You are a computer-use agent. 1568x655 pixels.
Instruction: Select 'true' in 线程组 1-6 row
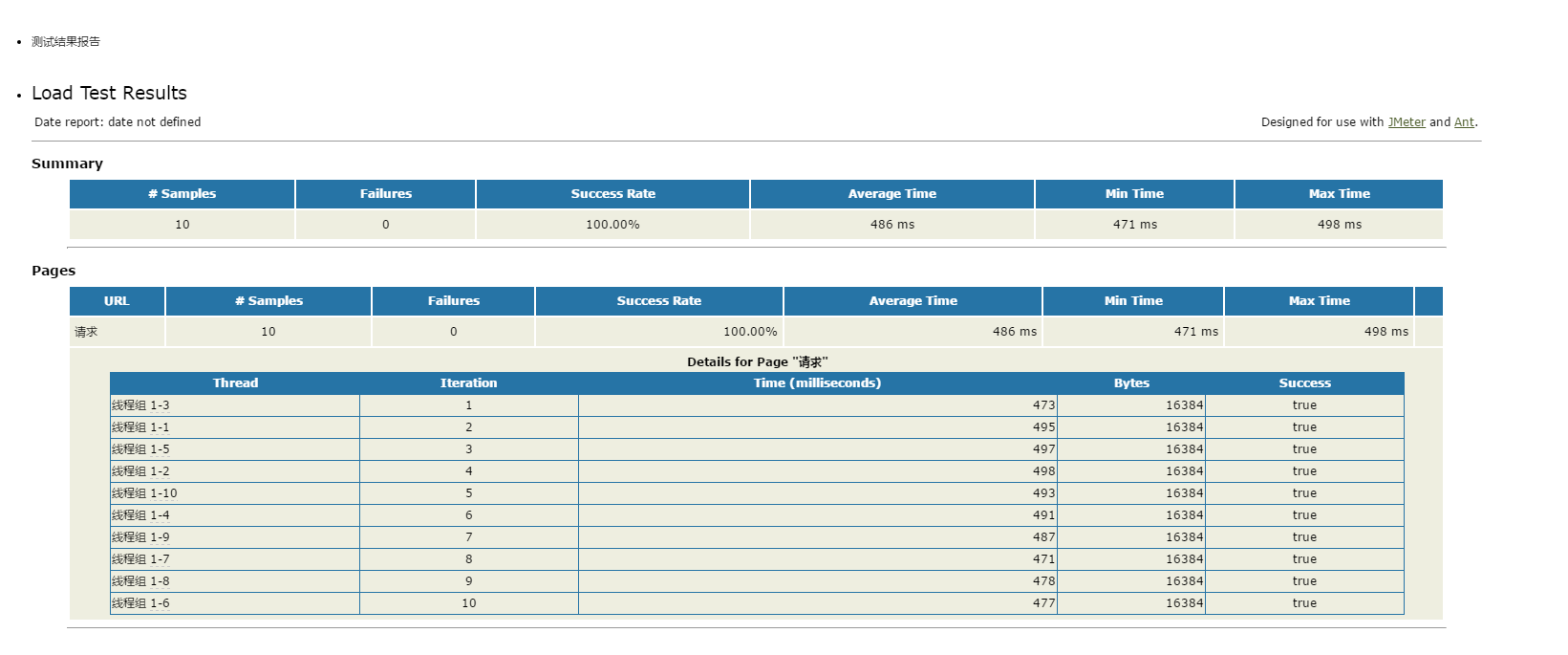pyautogui.click(x=1304, y=603)
